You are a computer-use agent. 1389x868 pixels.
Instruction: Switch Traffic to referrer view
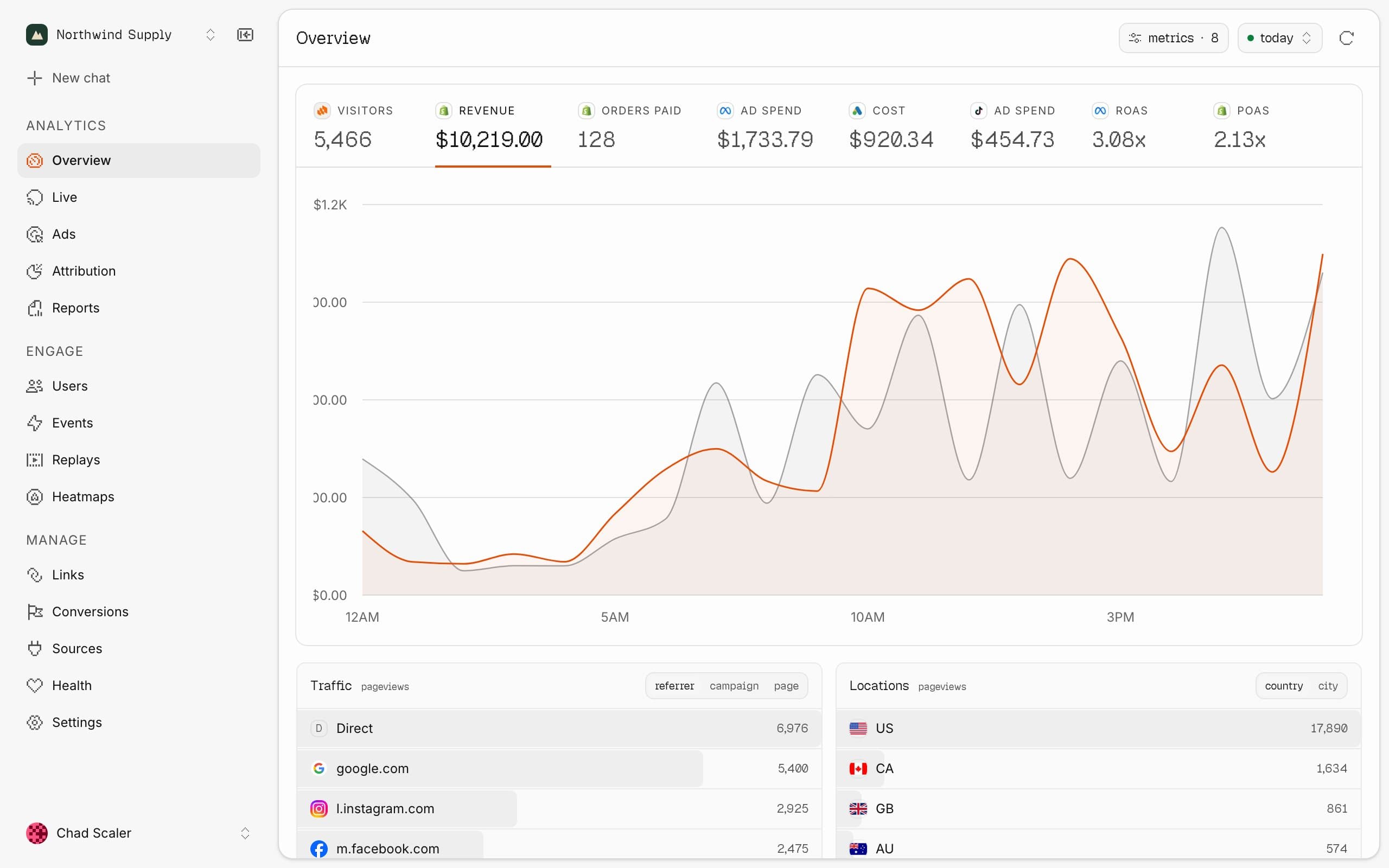[x=674, y=686]
